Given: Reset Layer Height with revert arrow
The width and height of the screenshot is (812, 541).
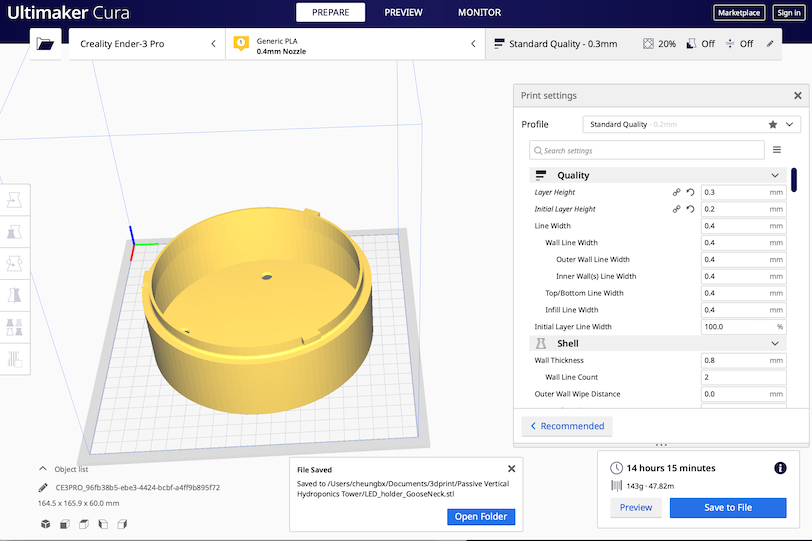Looking at the screenshot, I should coord(690,192).
